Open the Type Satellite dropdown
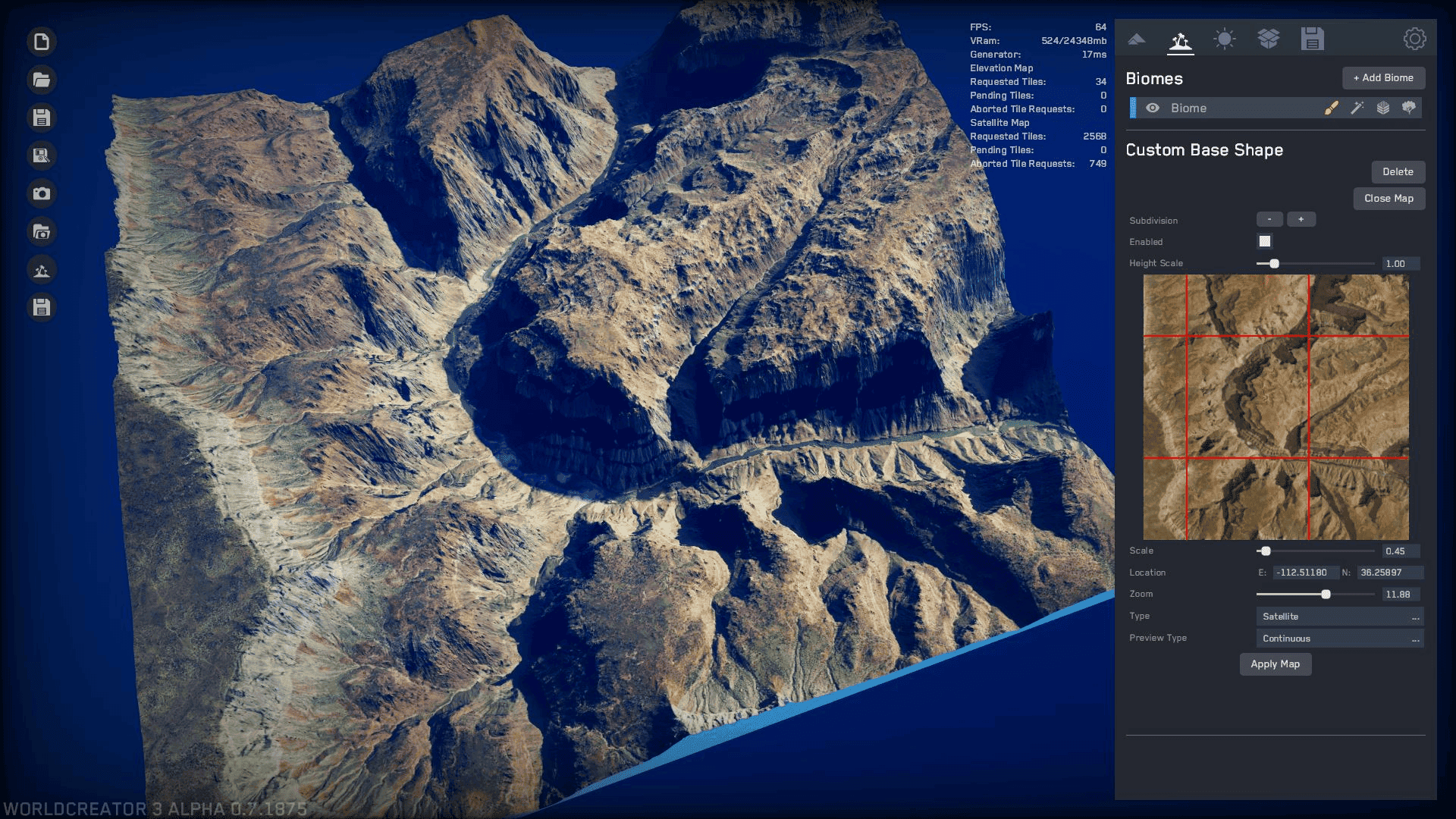This screenshot has height=819, width=1456. 1339,617
